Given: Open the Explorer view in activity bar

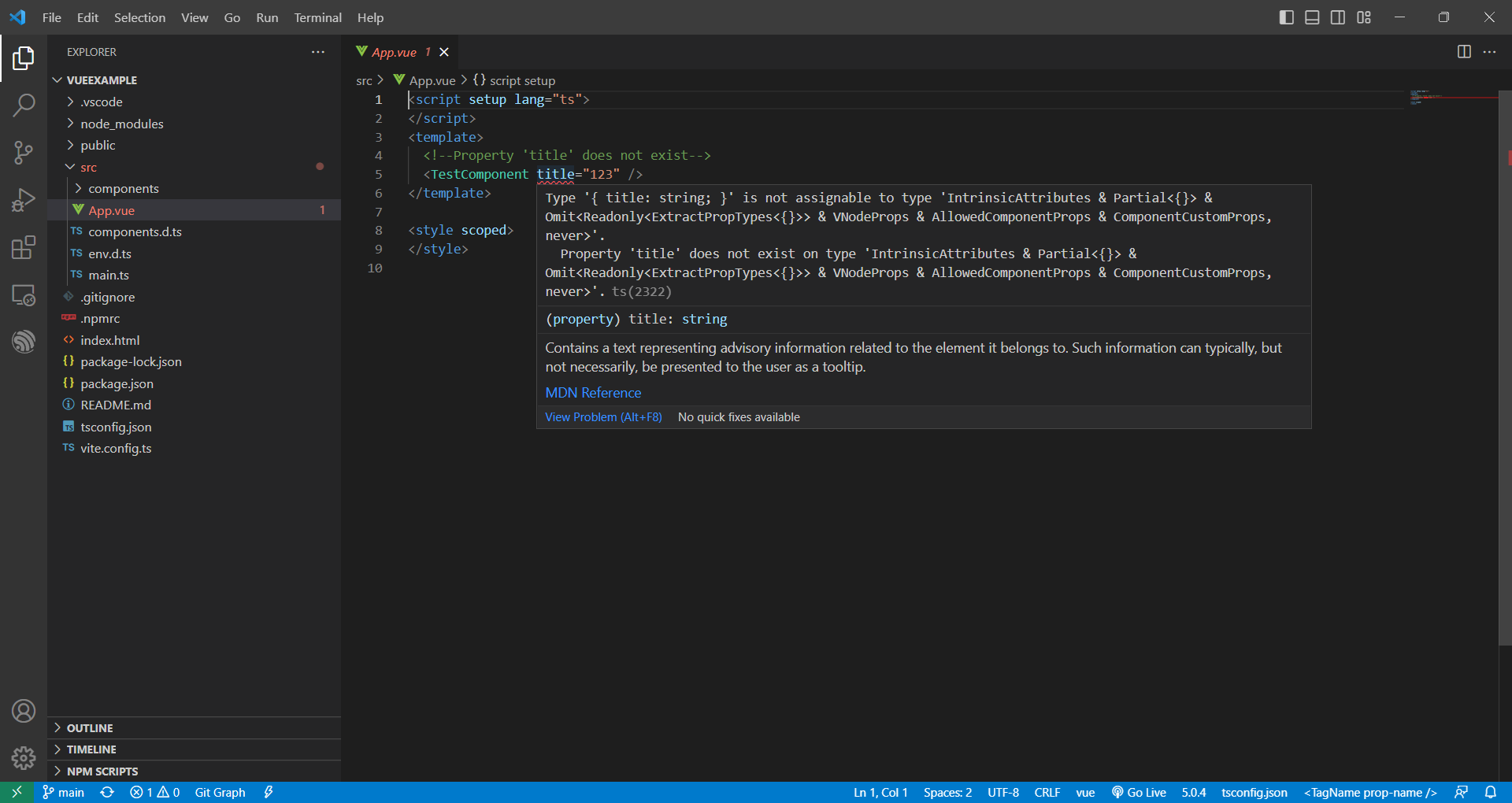Looking at the screenshot, I should [24, 57].
